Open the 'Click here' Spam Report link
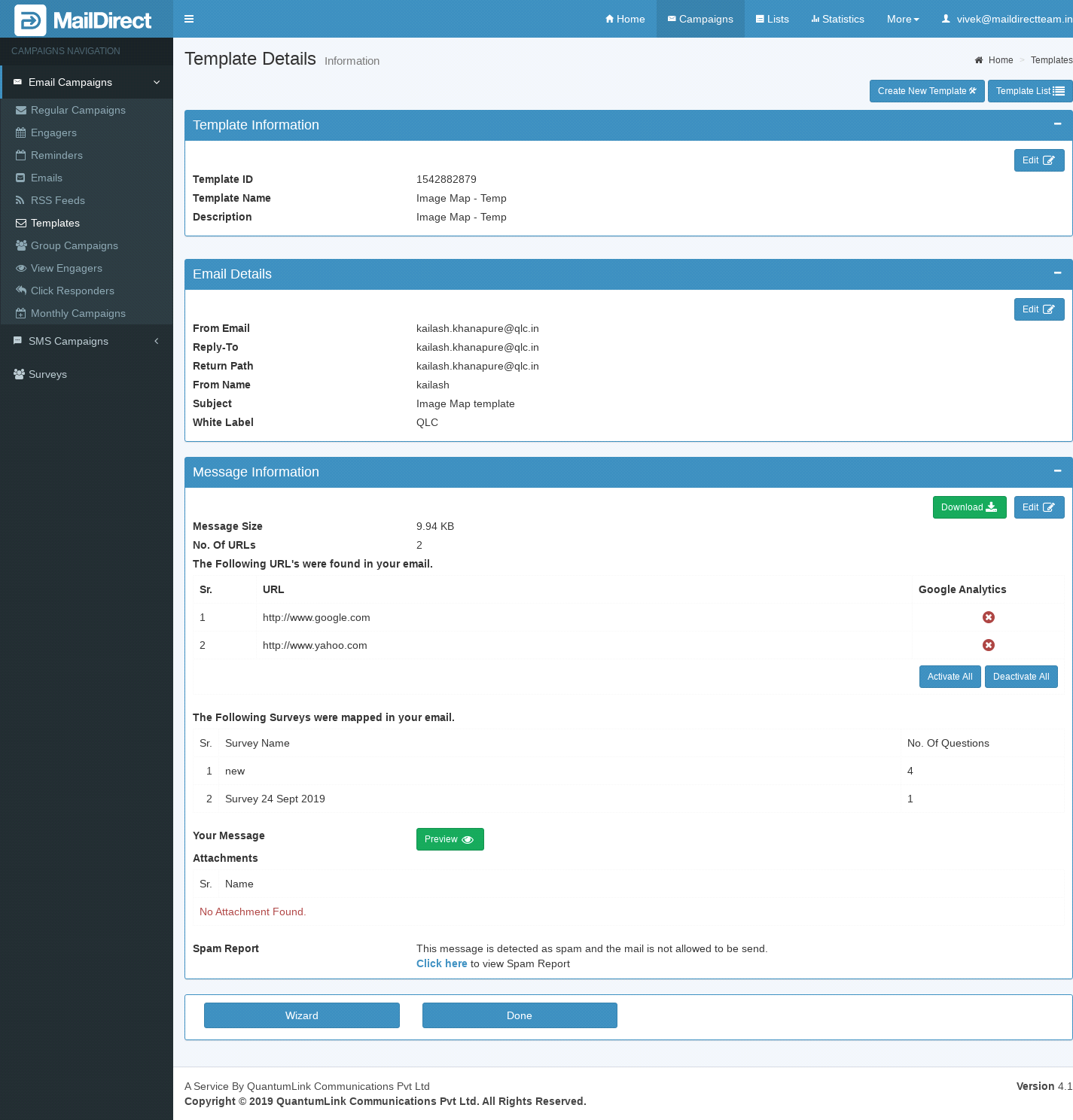 pos(441,963)
